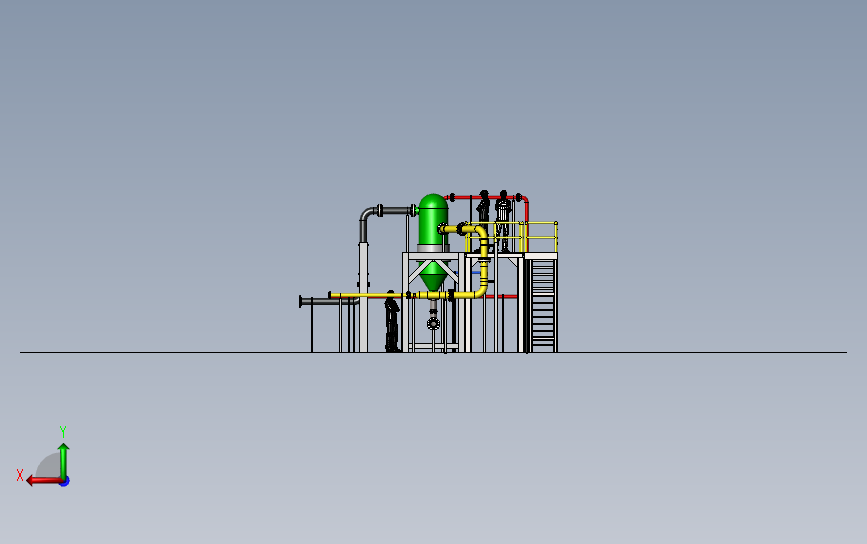The width and height of the screenshot is (867, 544).
Task: Select the yellow handrail on the platform
Action: click(x=511, y=237)
